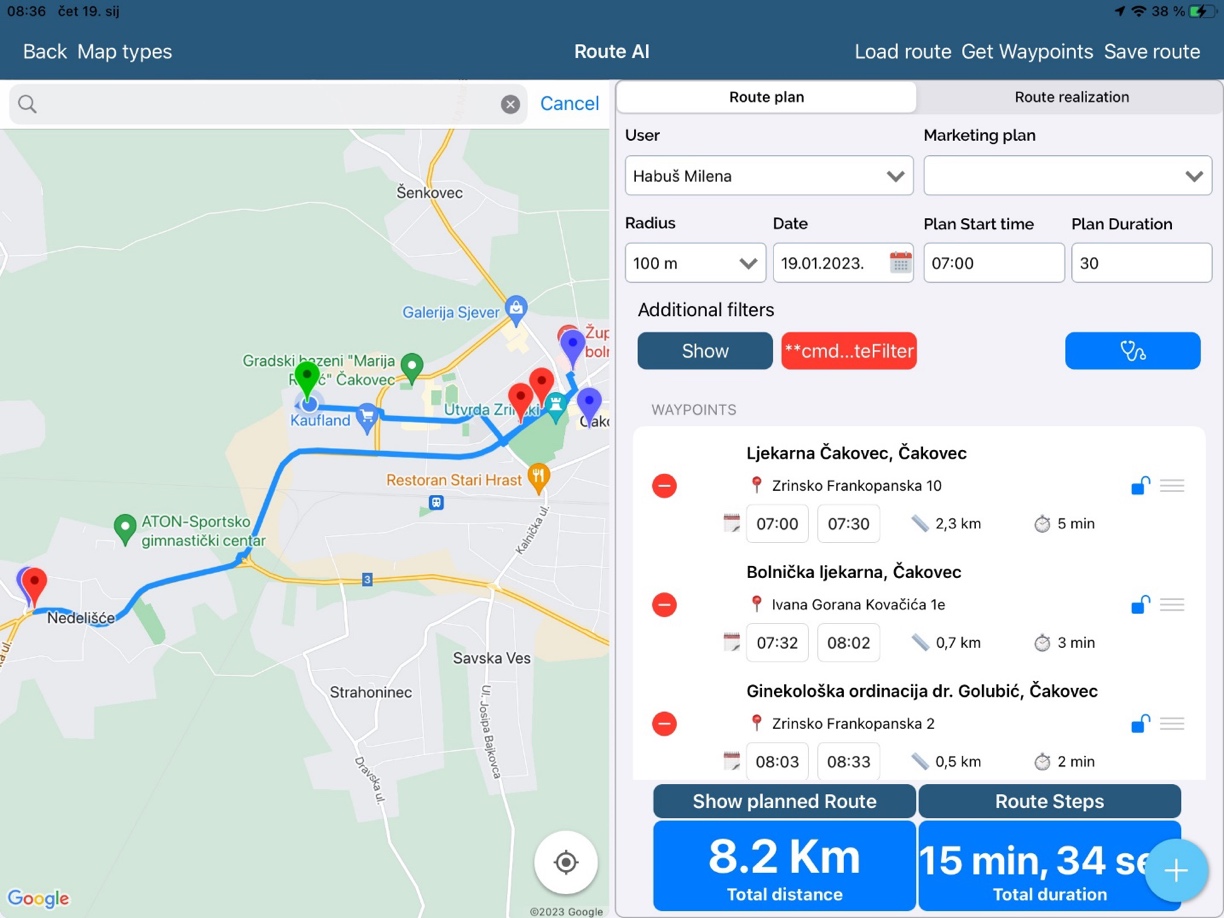Open the Radius 100 m dropdown
Image resolution: width=1224 pixels, height=918 pixels.
coord(695,263)
